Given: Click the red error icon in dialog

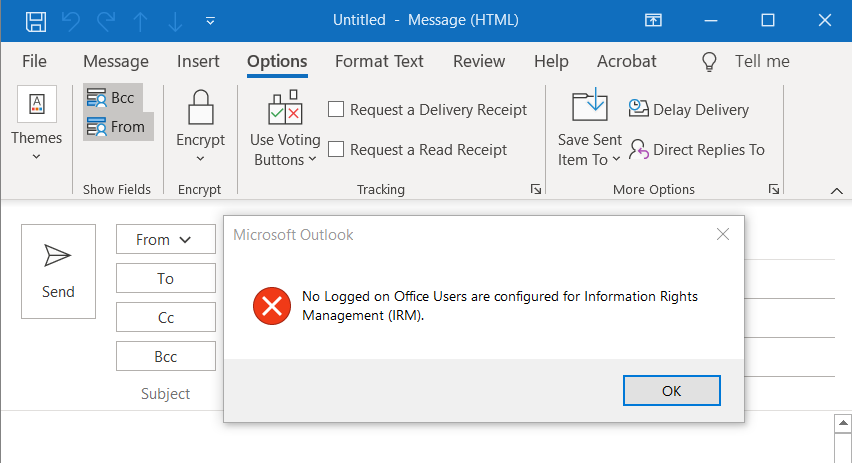Looking at the screenshot, I should click(x=272, y=306).
